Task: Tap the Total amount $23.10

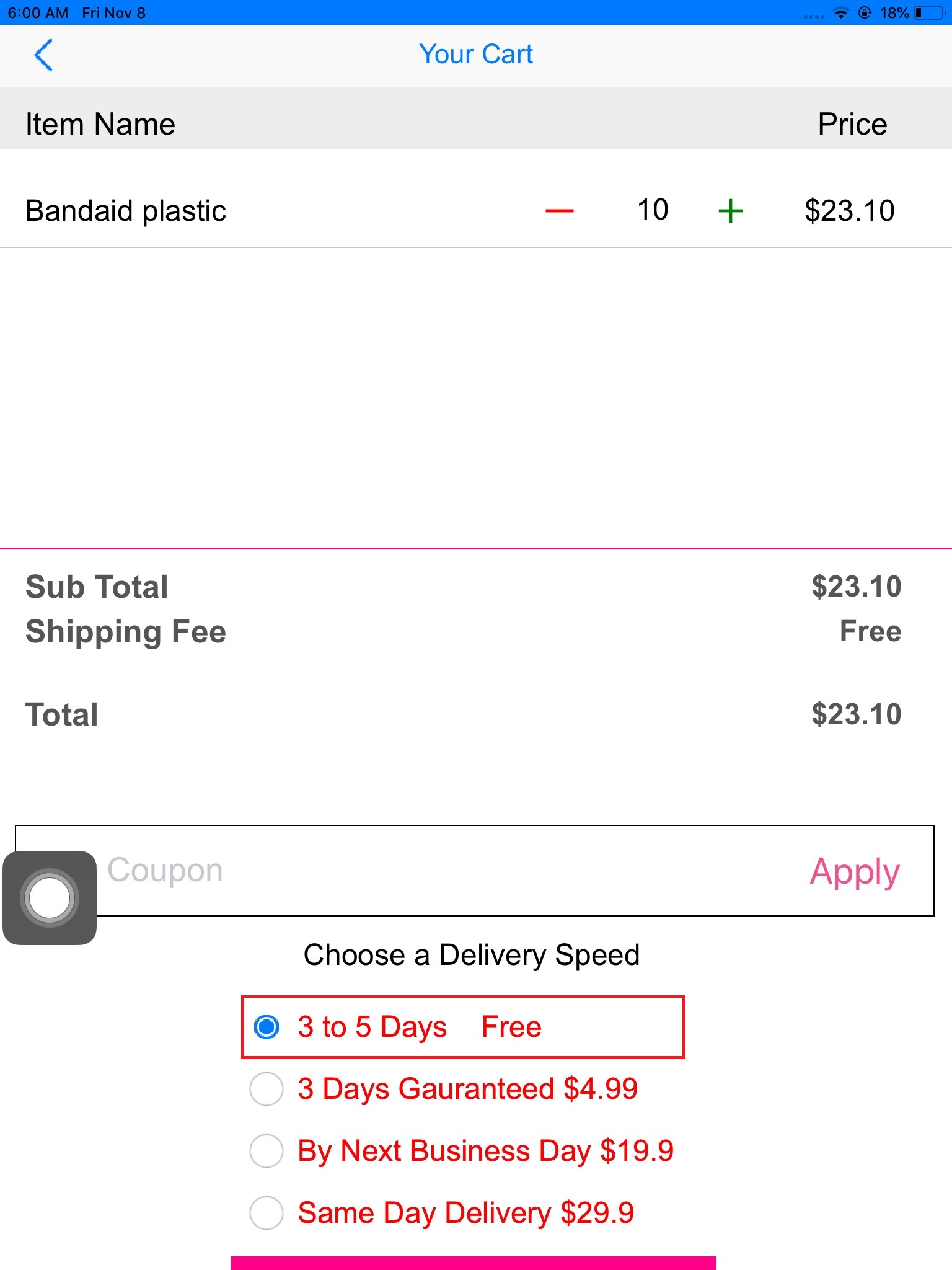Action: coord(856,714)
